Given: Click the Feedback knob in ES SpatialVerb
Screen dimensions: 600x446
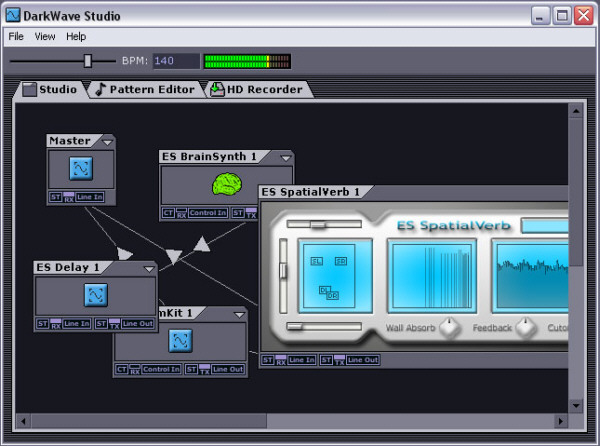Looking at the screenshot, I should pos(525,328).
